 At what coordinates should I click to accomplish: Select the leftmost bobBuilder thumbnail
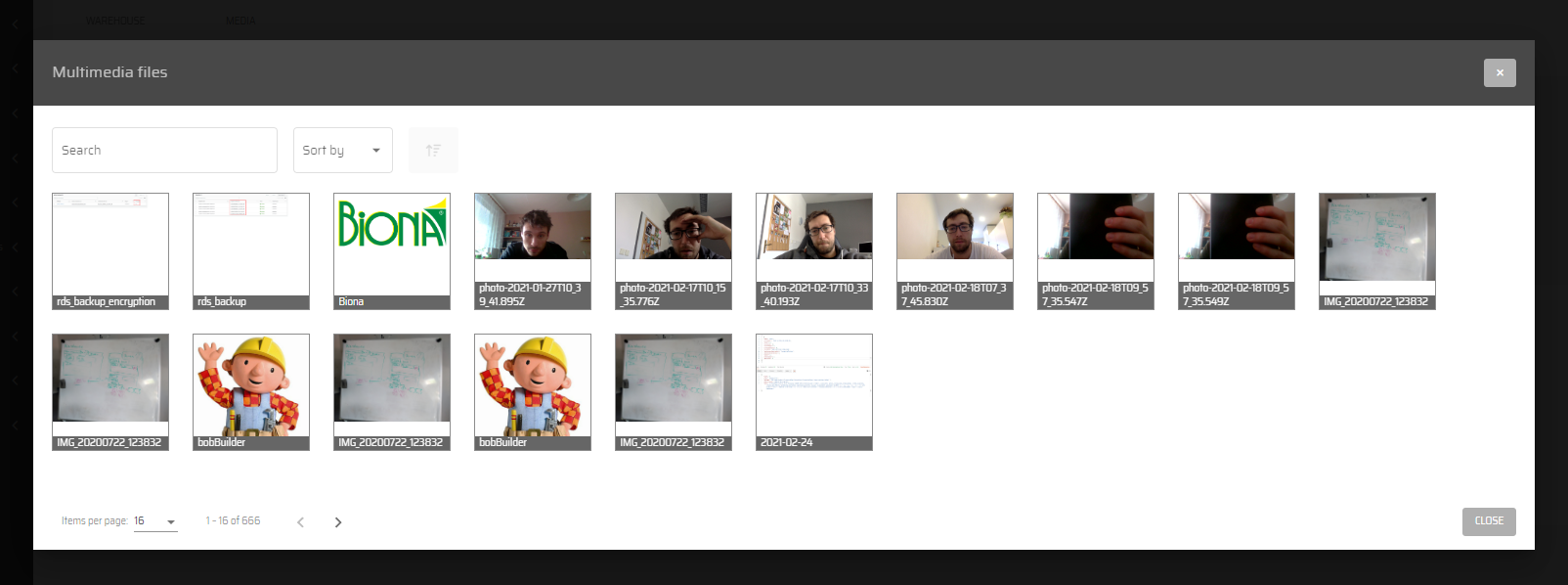pos(251,391)
